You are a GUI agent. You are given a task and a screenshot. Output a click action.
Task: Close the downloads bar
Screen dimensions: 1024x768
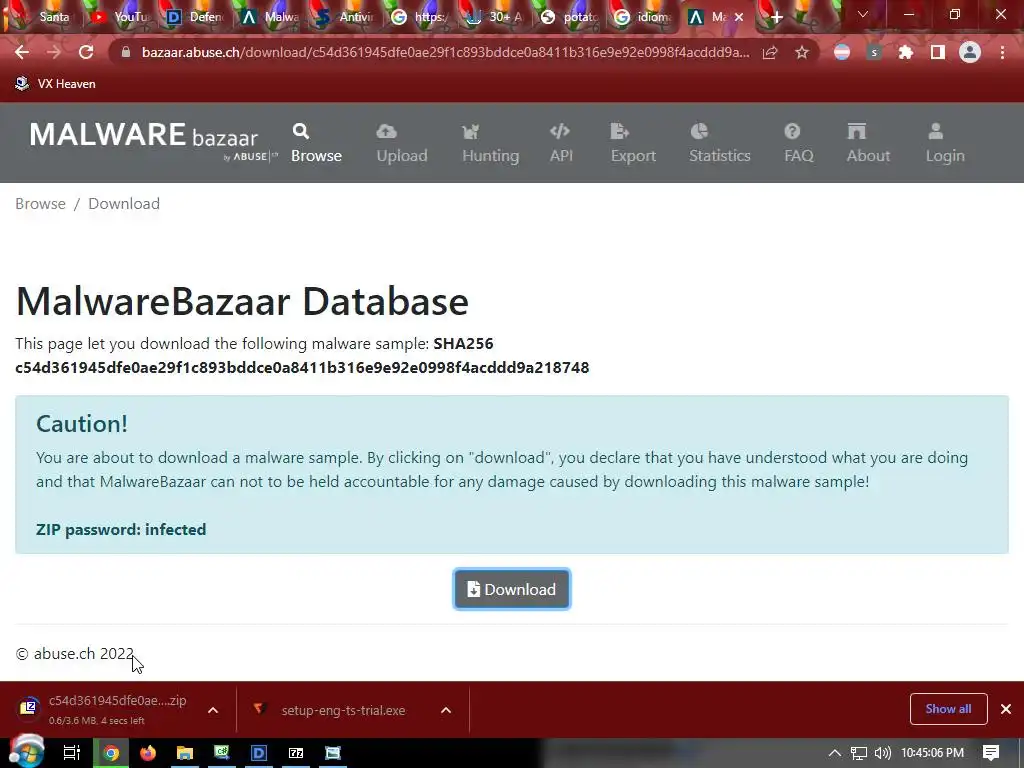click(1006, 709)
